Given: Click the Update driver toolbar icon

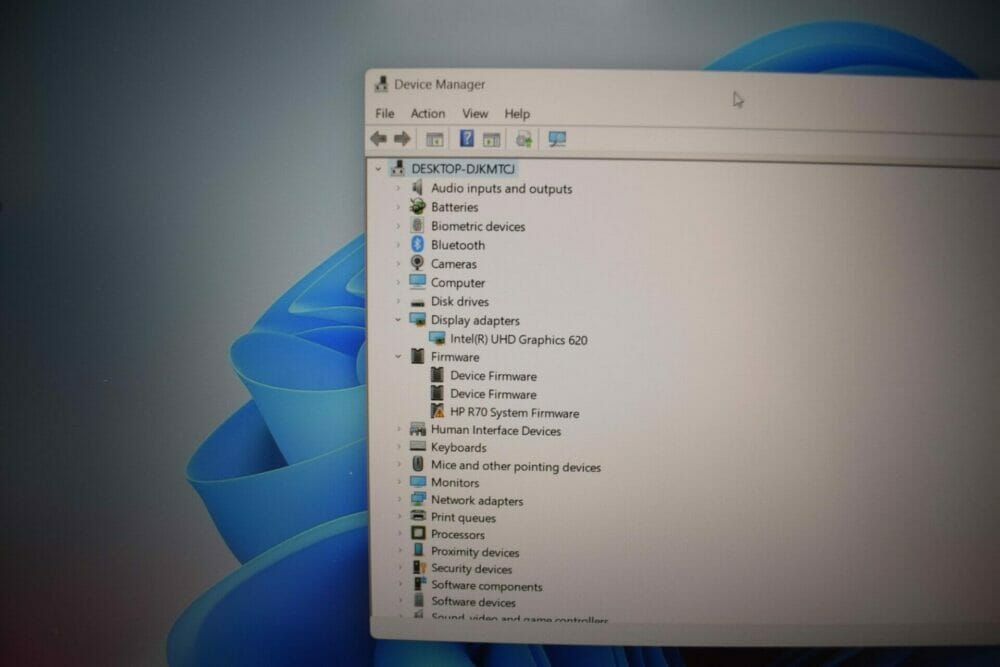Looking at the screenshot, I should click(524, 139).
